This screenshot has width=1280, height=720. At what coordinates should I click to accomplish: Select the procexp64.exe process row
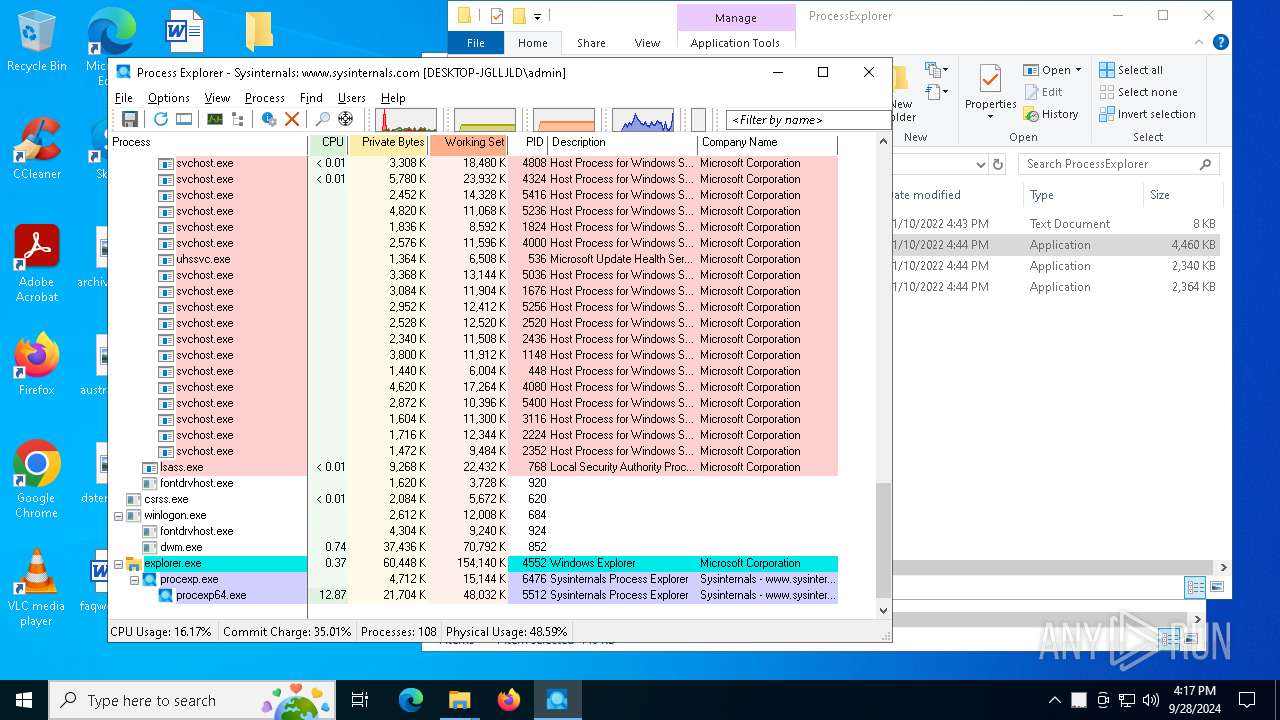pyautogui.click(x=473, y=595)
